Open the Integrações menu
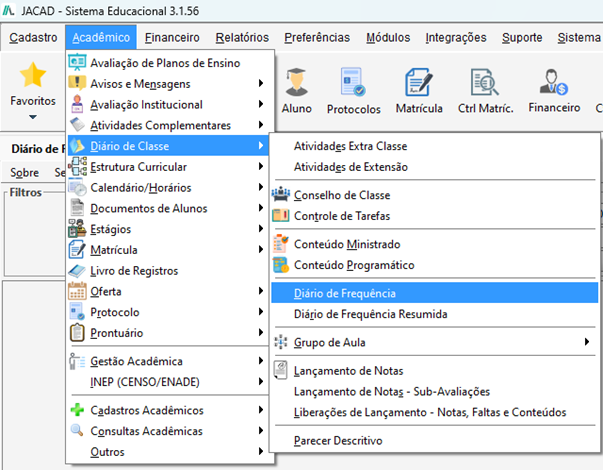This screenshot has width=603, height=470. (456, 38)
